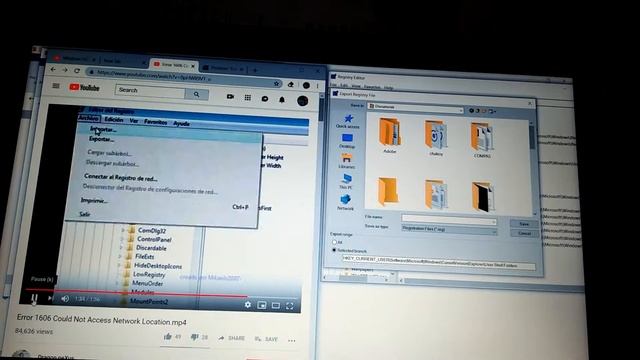Select Libraries in Export dialog sidebar
The image size is (640, 360).
point(347,161)
